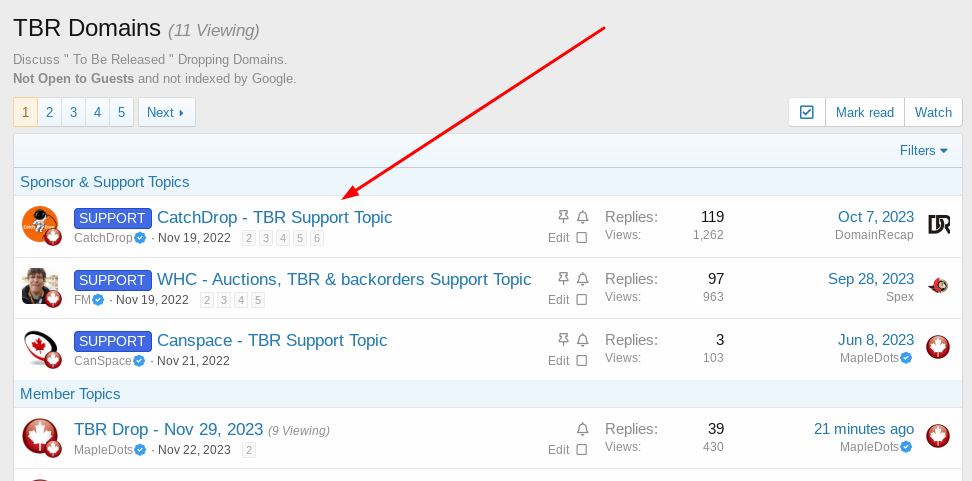The image size is (972, 481).
Task: Click bell icon for TBR Drop topic
Action: tap(583, 429)
